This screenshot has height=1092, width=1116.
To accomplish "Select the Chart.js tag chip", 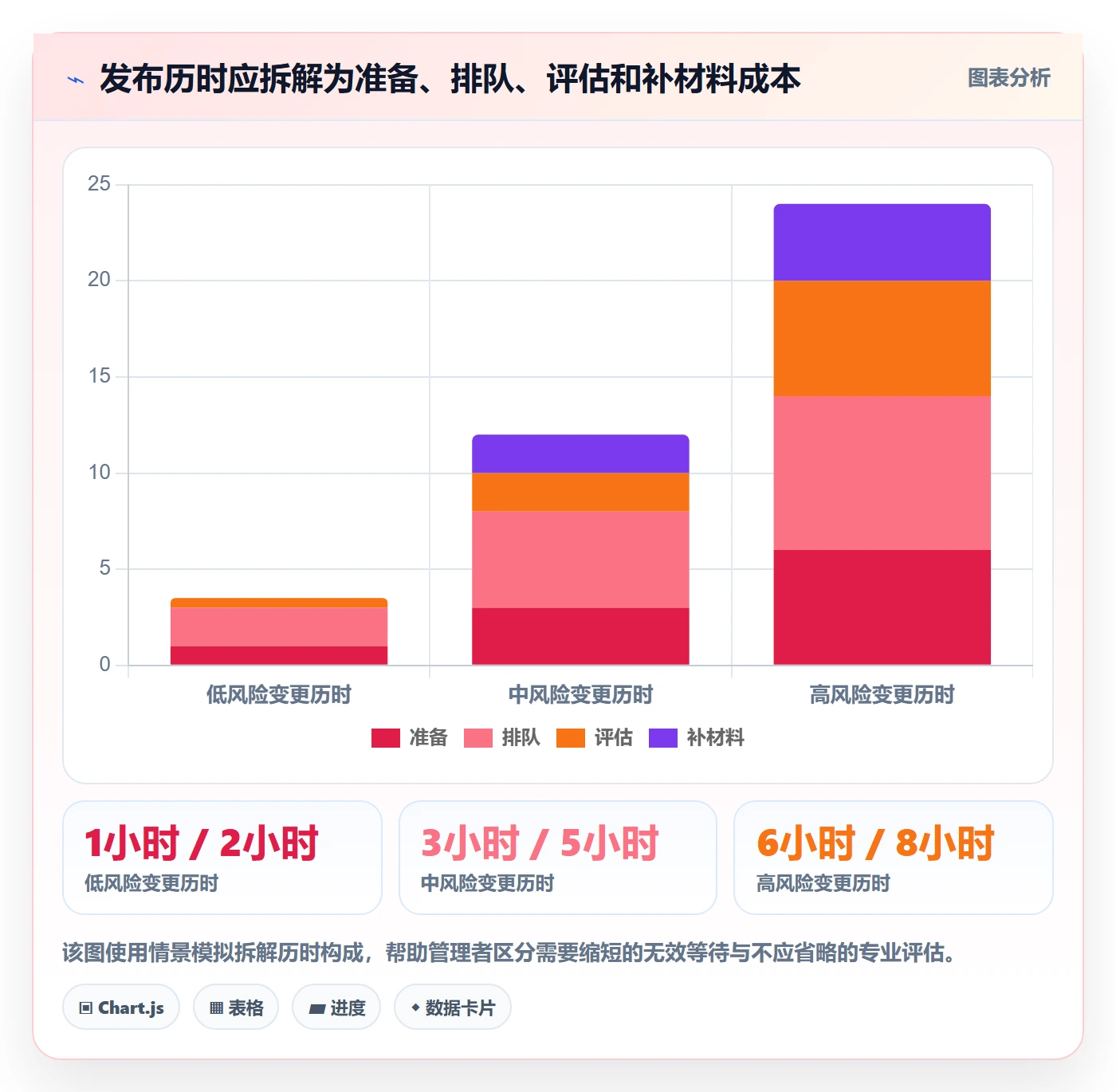I will click(x=121, y=1008).
